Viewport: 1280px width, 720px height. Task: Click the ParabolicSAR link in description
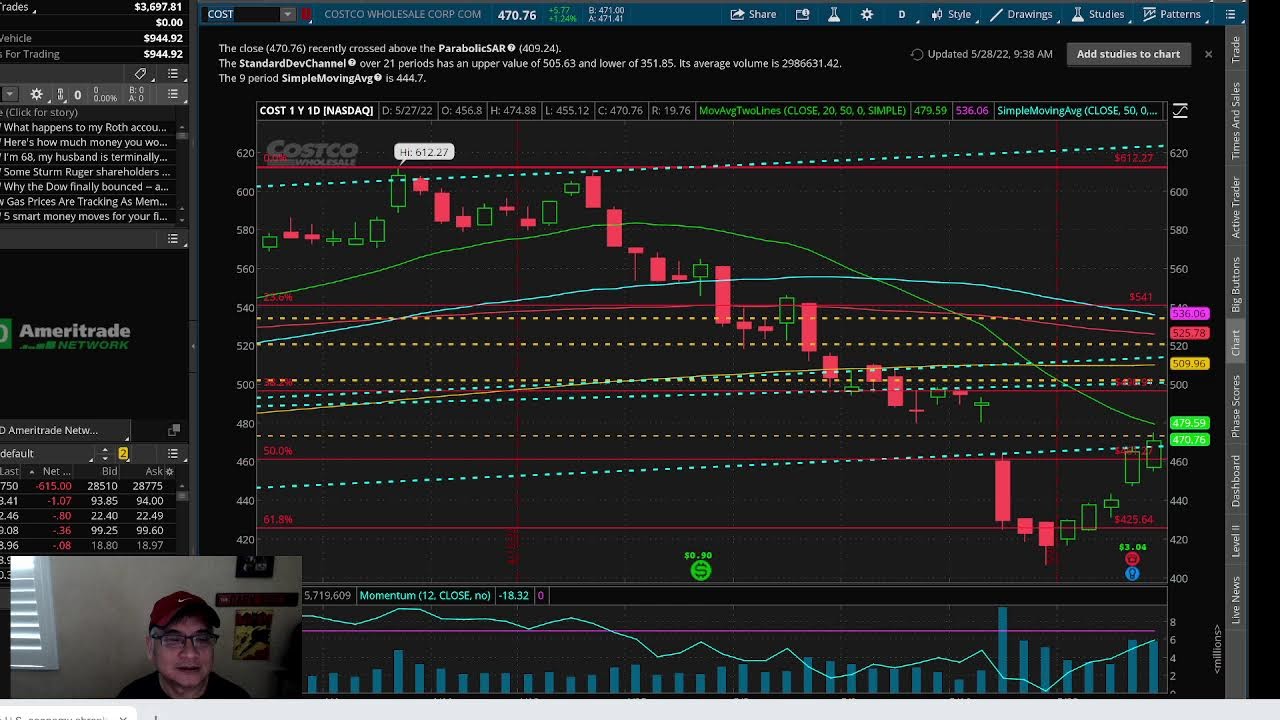point(472,48)
